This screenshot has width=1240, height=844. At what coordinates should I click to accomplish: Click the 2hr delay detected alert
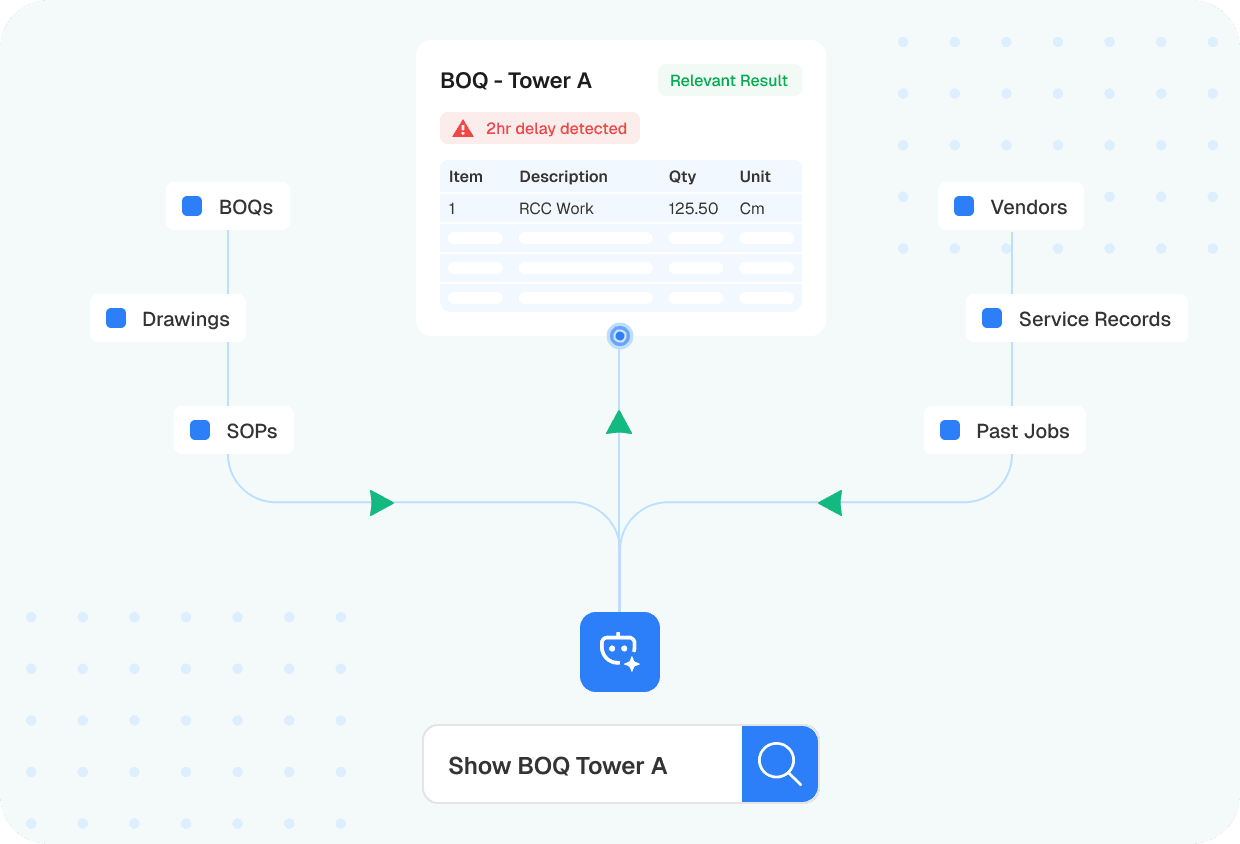coord(540,128)
